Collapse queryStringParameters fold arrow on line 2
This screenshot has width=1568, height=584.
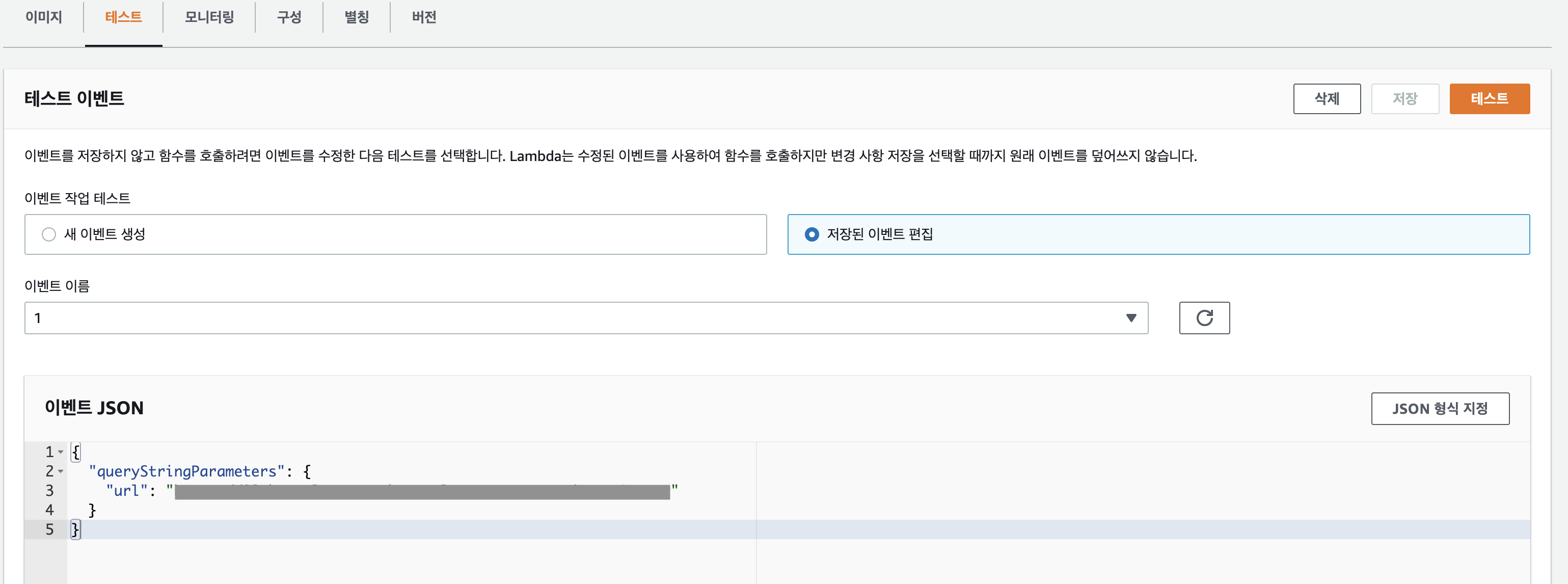pyautogui.click(x=61, y=472)
